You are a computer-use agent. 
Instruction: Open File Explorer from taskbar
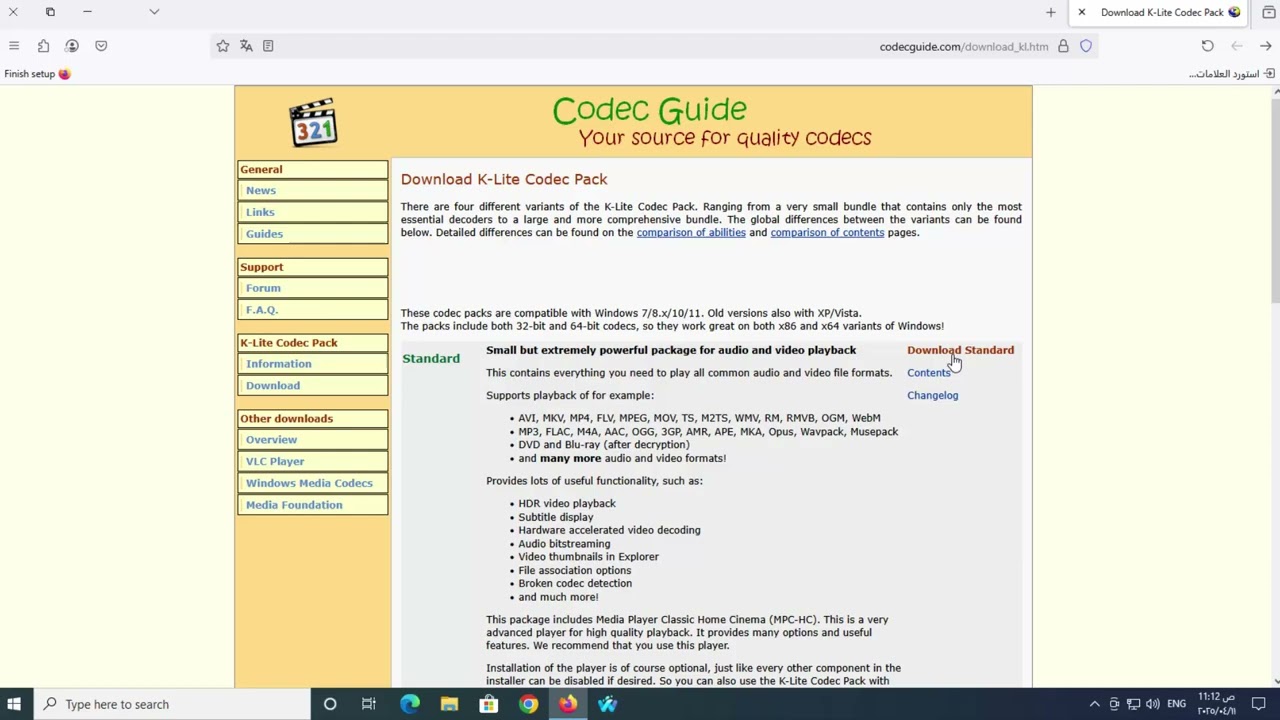449,704
